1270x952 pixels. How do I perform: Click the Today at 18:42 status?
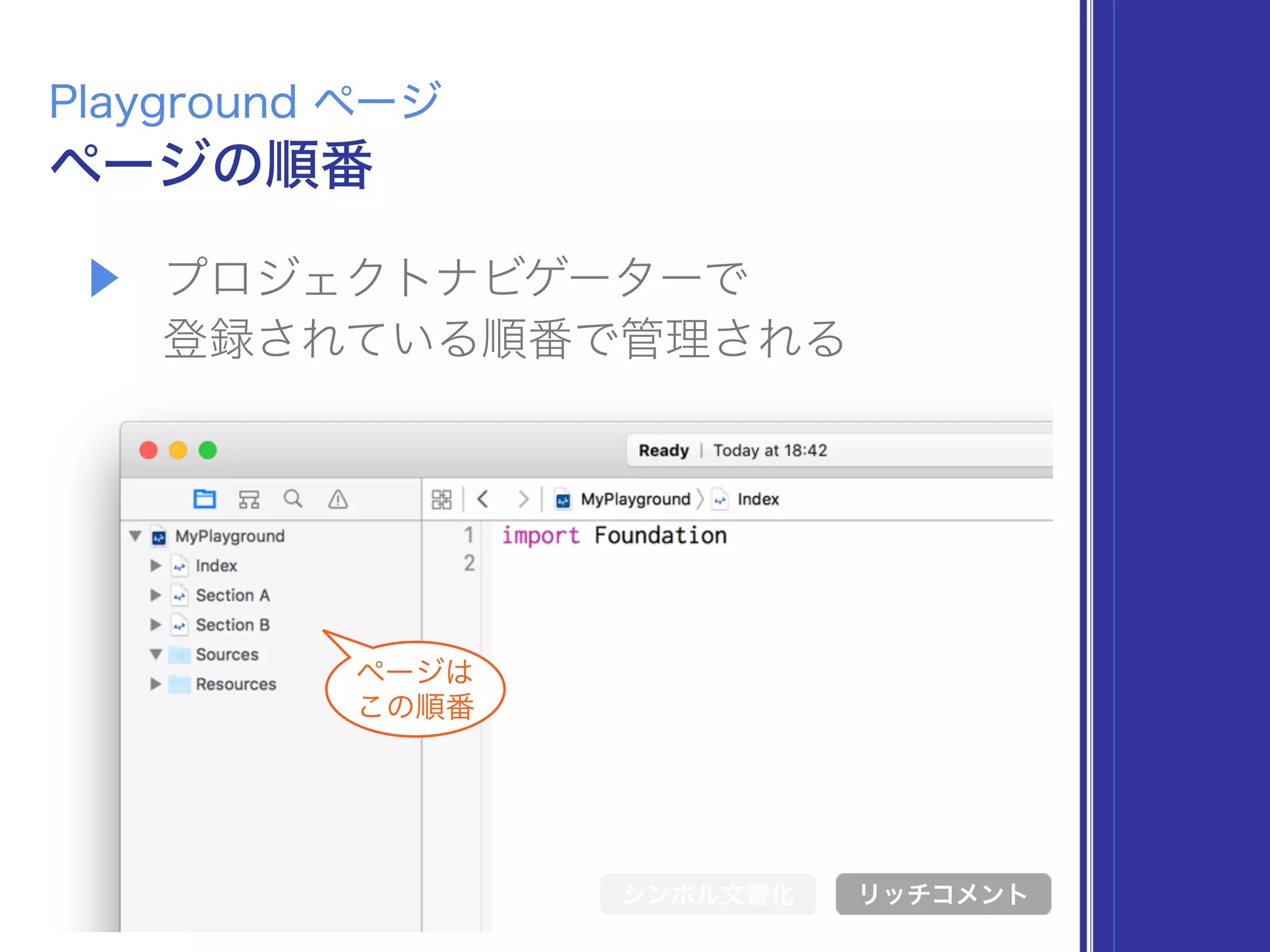point(770,451)
